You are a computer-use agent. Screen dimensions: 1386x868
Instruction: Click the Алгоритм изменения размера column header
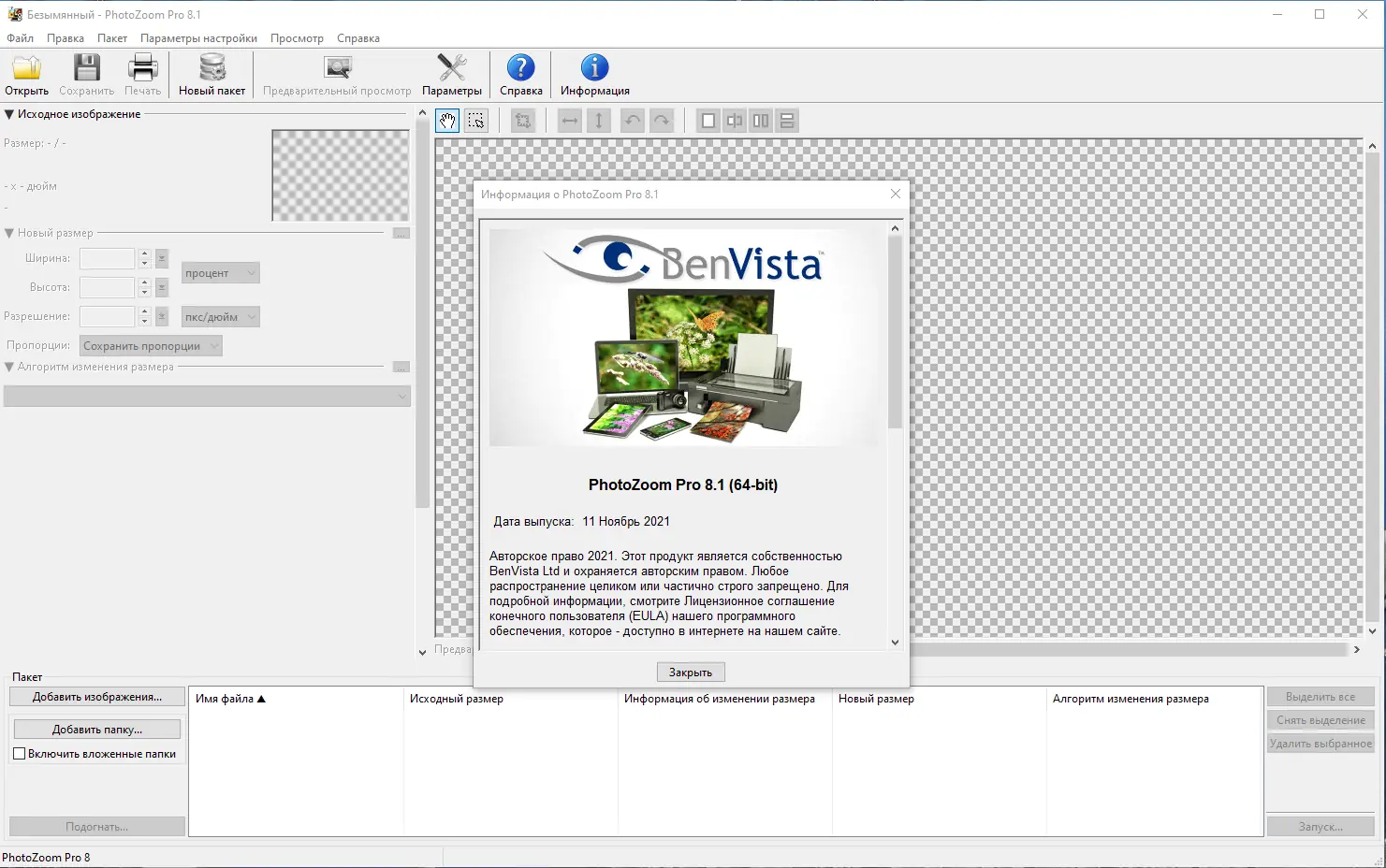1154,699
